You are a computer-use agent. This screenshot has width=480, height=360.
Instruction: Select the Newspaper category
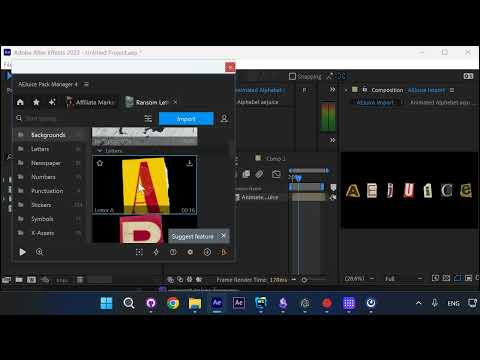click(x=46, y=163)
